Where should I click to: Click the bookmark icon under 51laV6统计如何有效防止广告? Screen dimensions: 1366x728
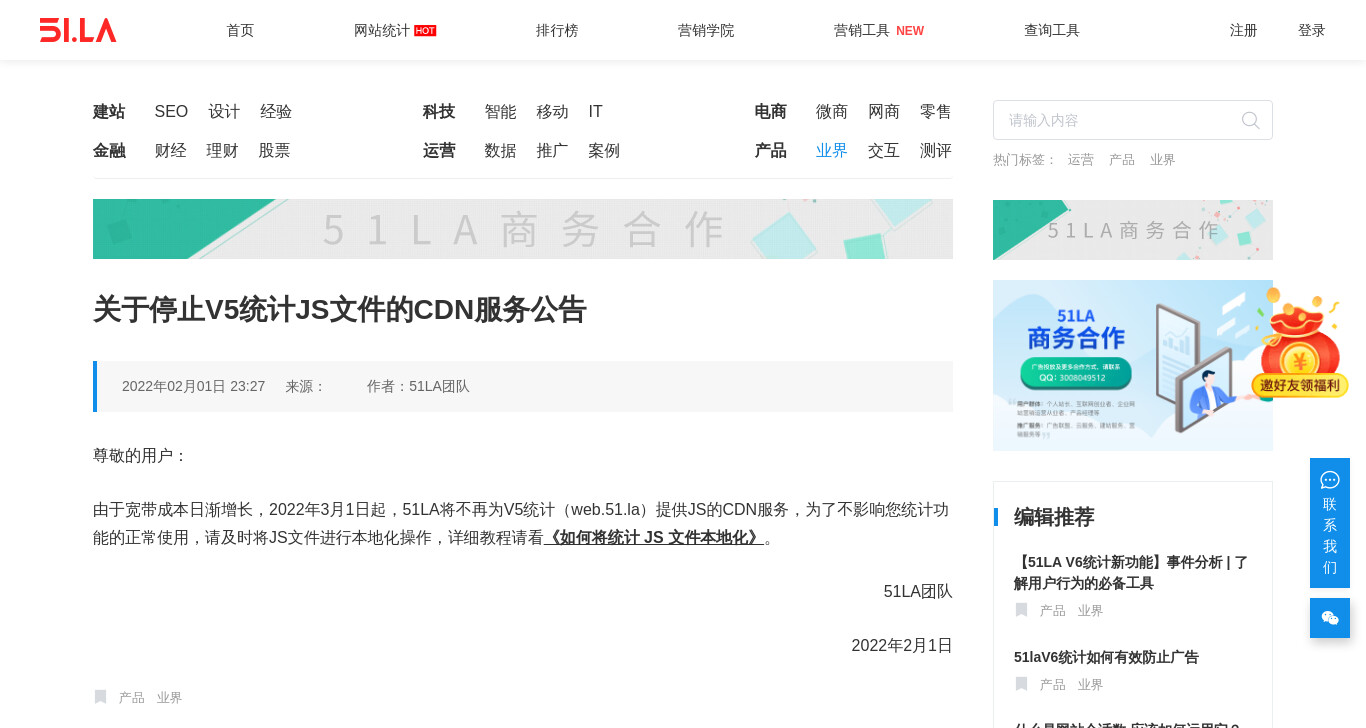[x=1021, y=684]
